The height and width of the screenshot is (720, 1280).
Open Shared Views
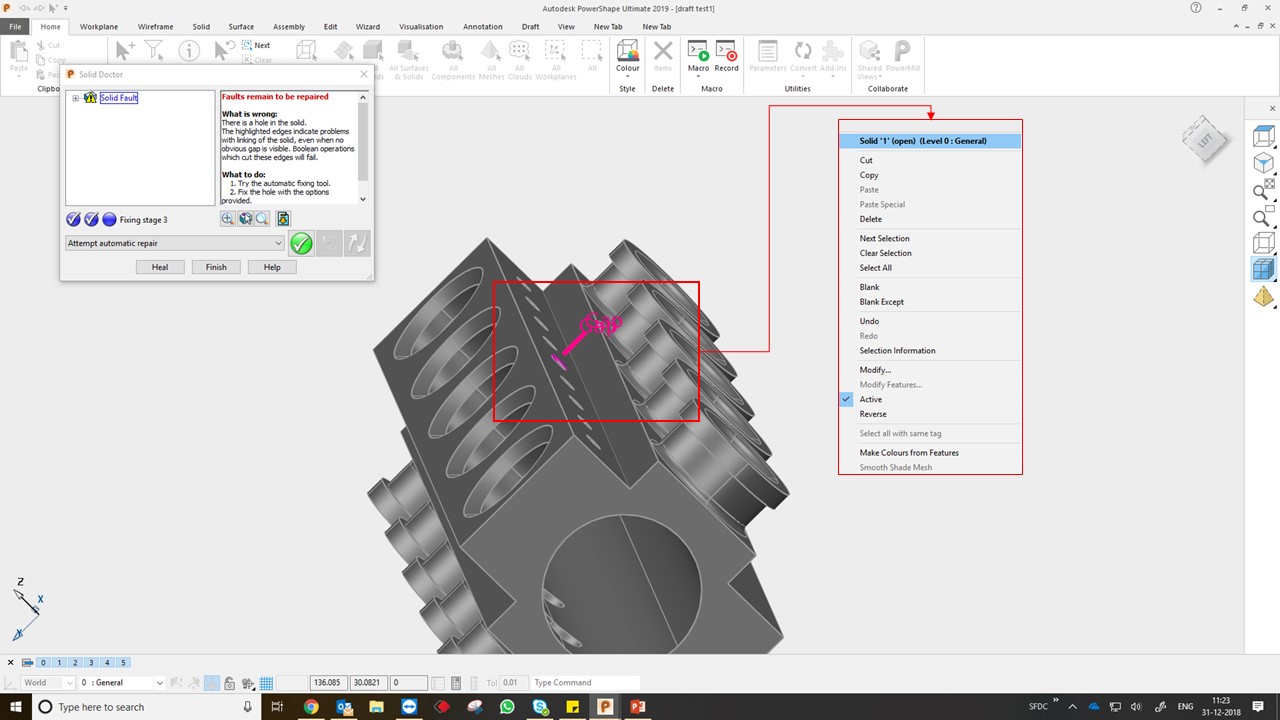[x=870, y=59]
